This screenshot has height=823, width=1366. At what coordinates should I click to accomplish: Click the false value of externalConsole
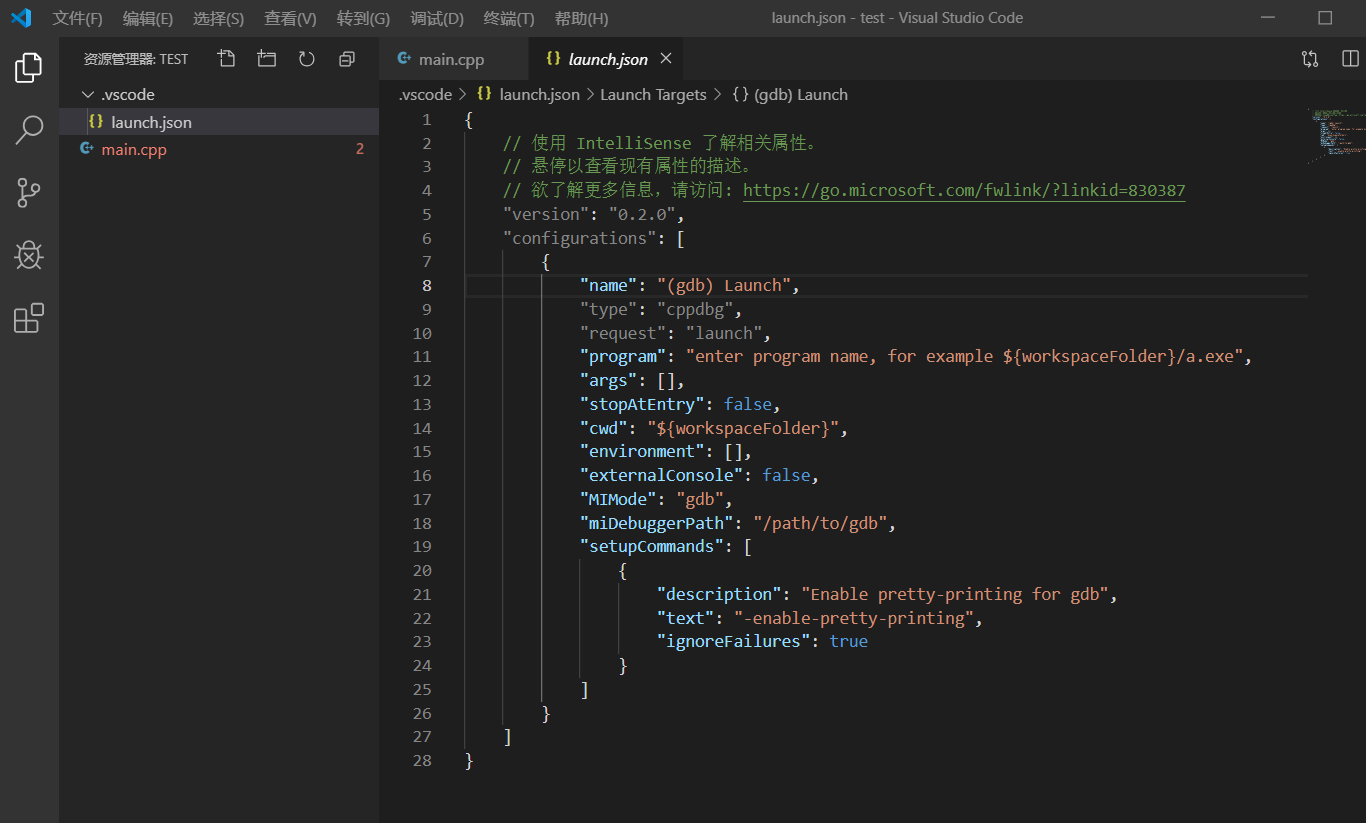pyautogui.click(x=786, y=475)
